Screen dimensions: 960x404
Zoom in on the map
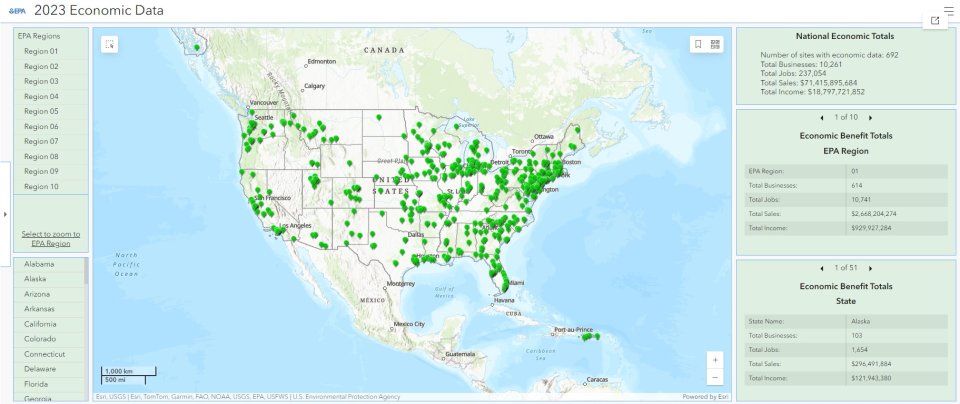coord(714,359)
